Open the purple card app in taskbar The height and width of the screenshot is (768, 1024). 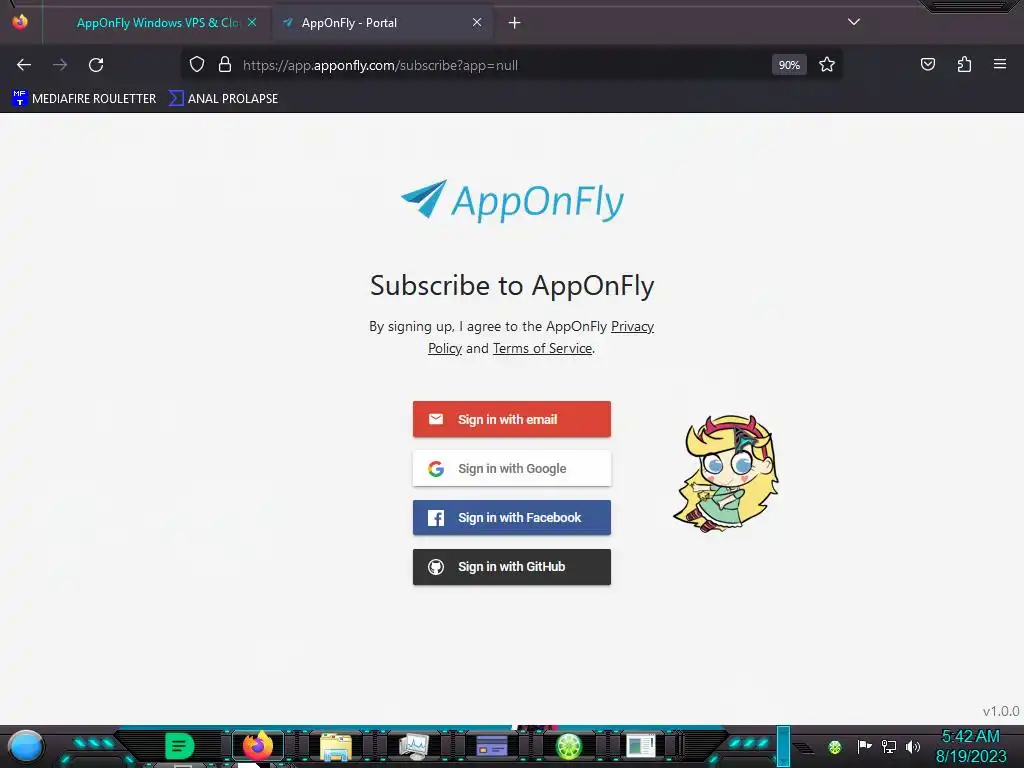[x=491, y=746]
